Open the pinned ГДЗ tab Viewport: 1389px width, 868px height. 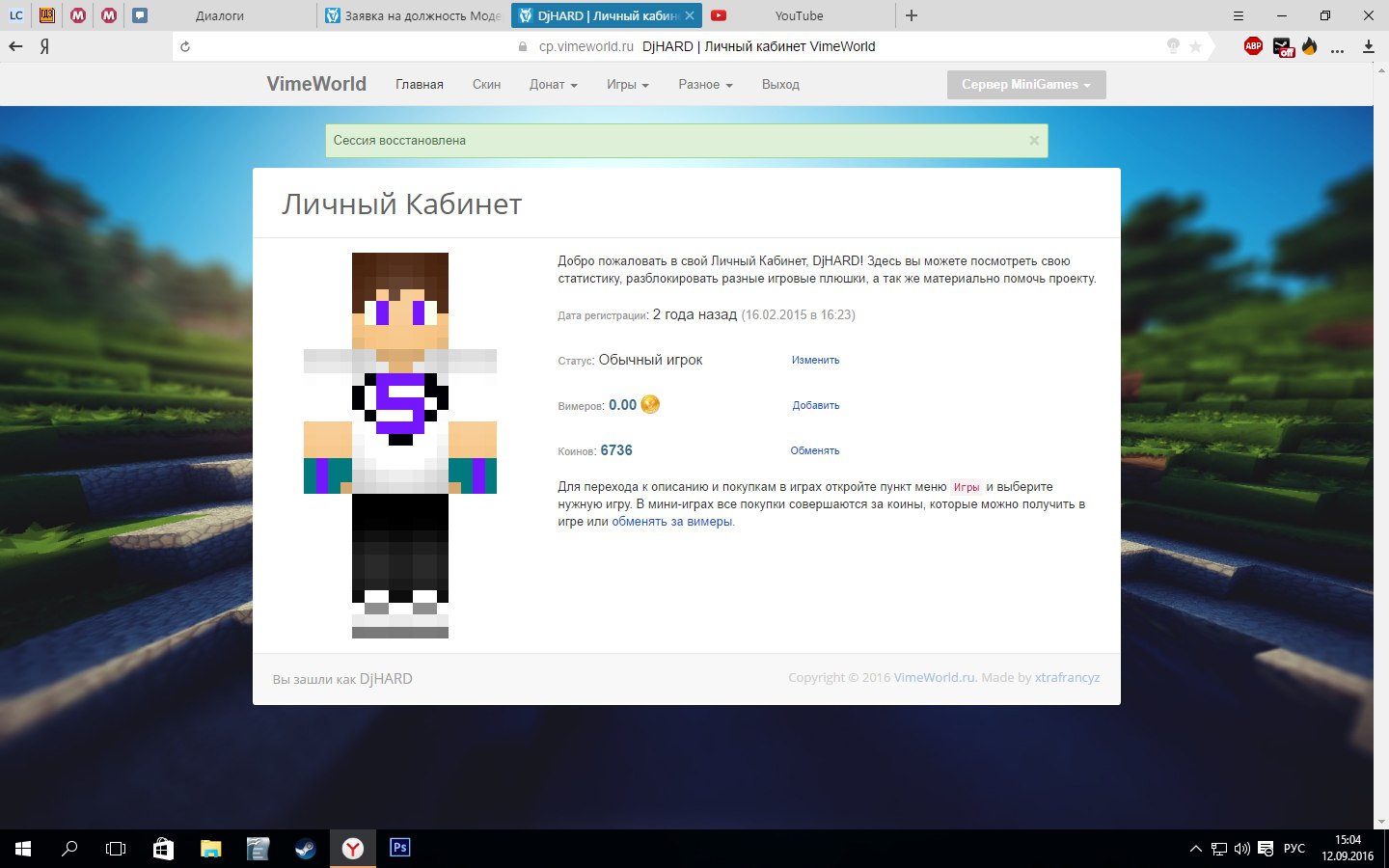point(46,15)
